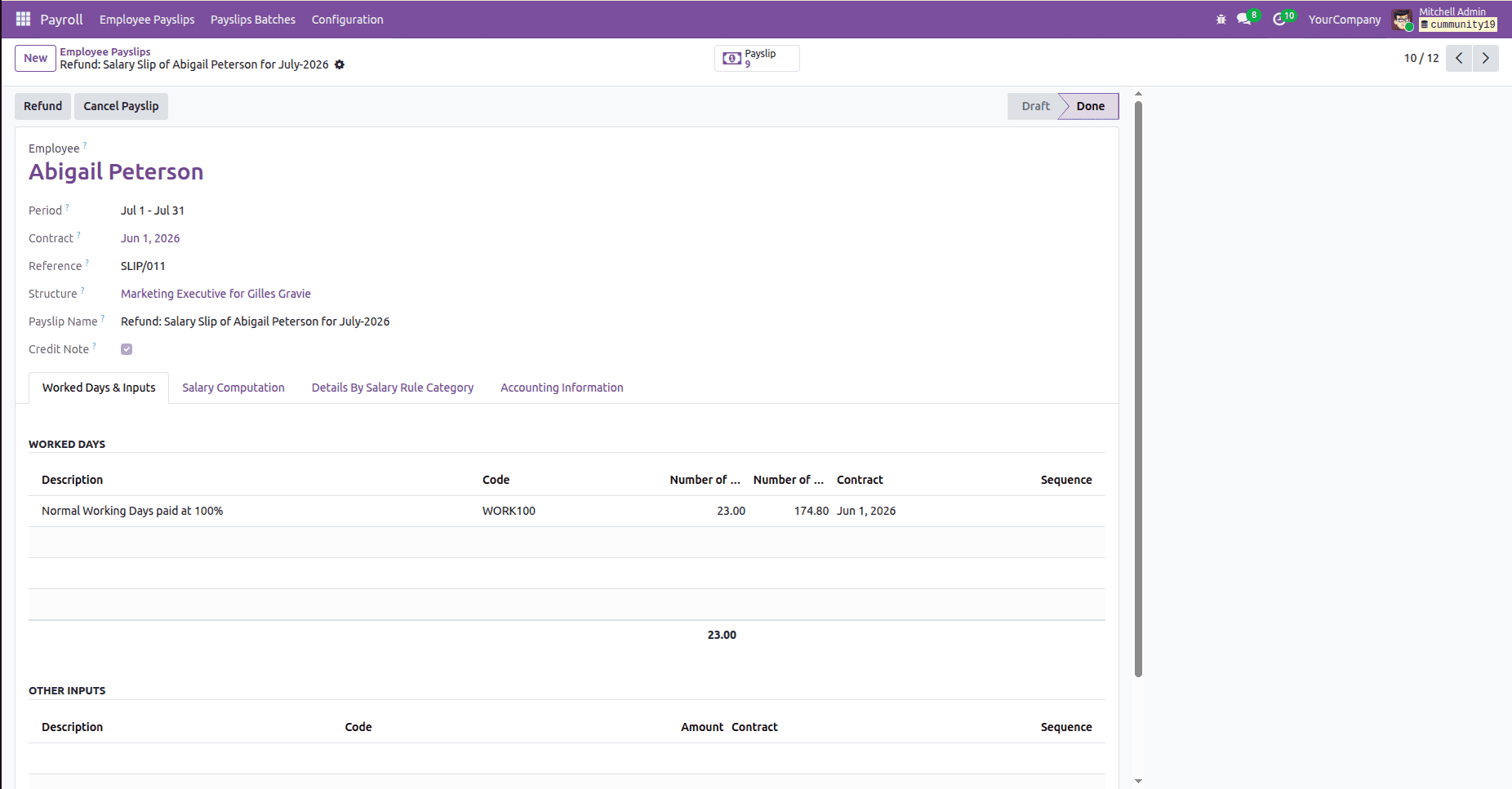Click the Refund button
1512x789 pixels.
42,106
